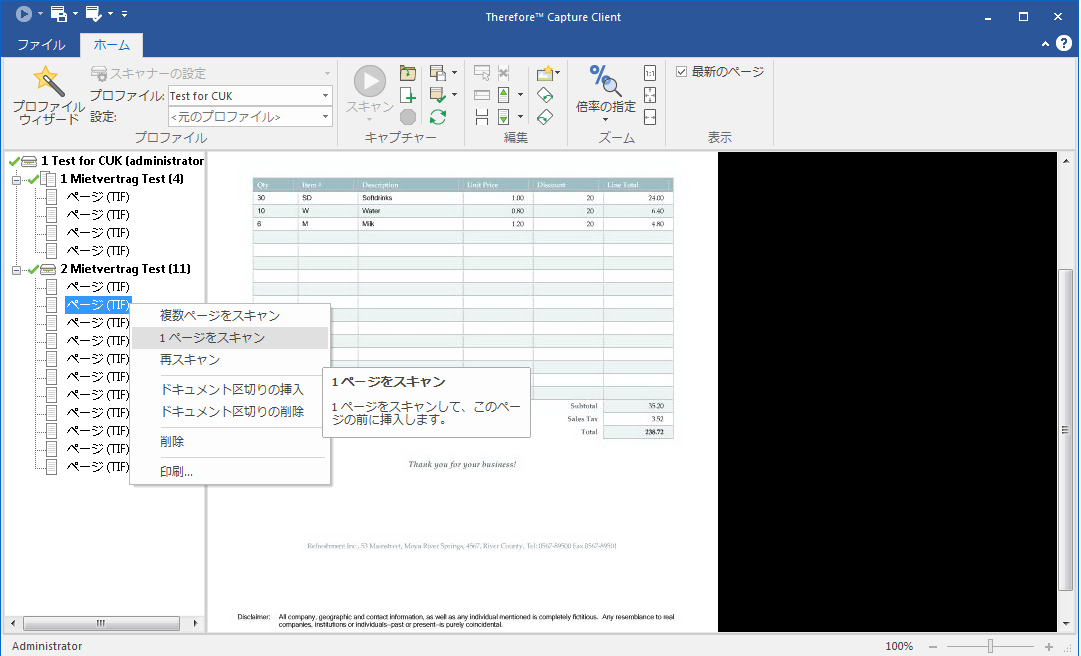Viewport: 1081px width, 656px height.
Task: Collapse the ribbon with the chevron arrow
Action: pos(1045,43)
